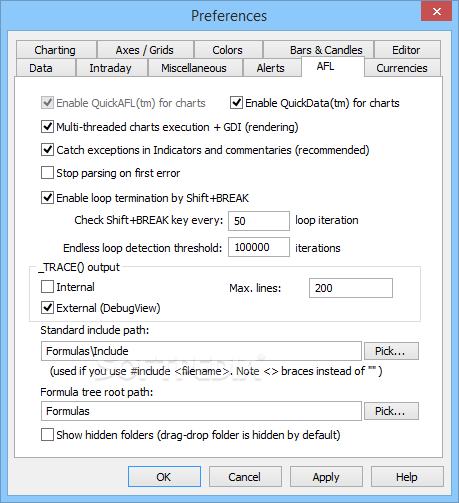Confirm preferences with OK

164,477
